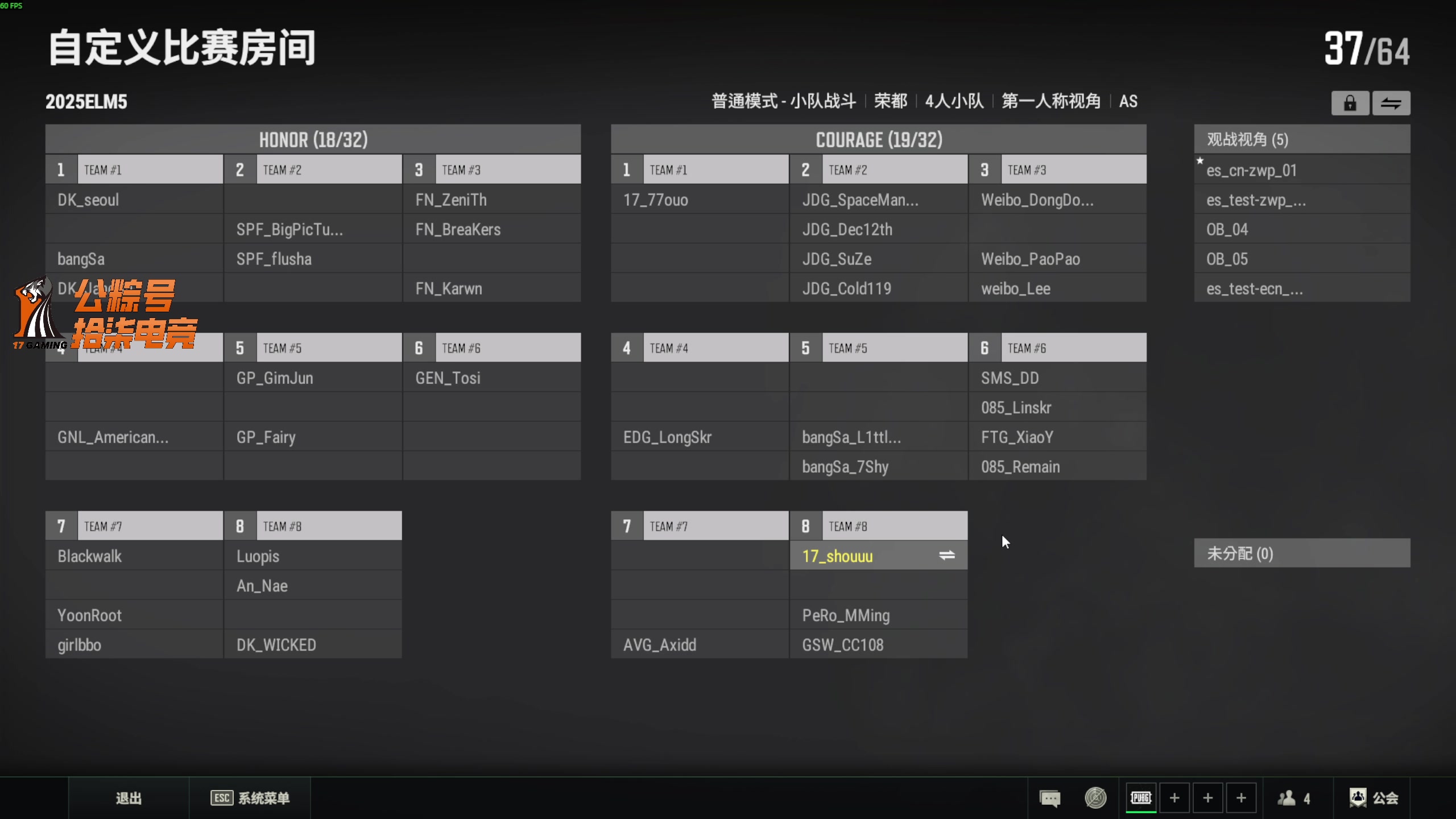Click the circular radar icon in bottom bar
Viewport: 1456px width, 819px height.
[x=1095, y=798]
